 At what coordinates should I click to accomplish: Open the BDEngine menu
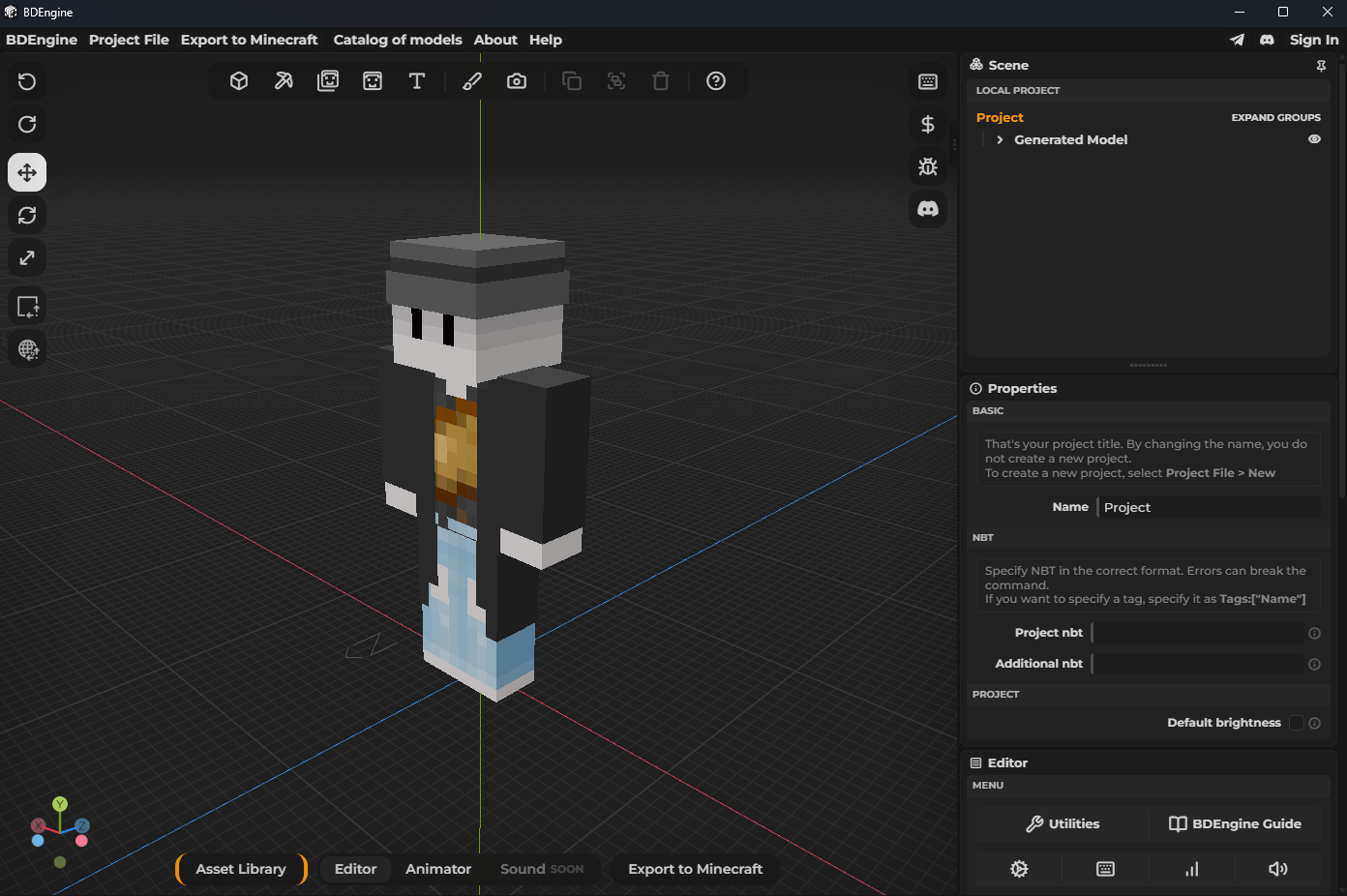click(42, 40)
